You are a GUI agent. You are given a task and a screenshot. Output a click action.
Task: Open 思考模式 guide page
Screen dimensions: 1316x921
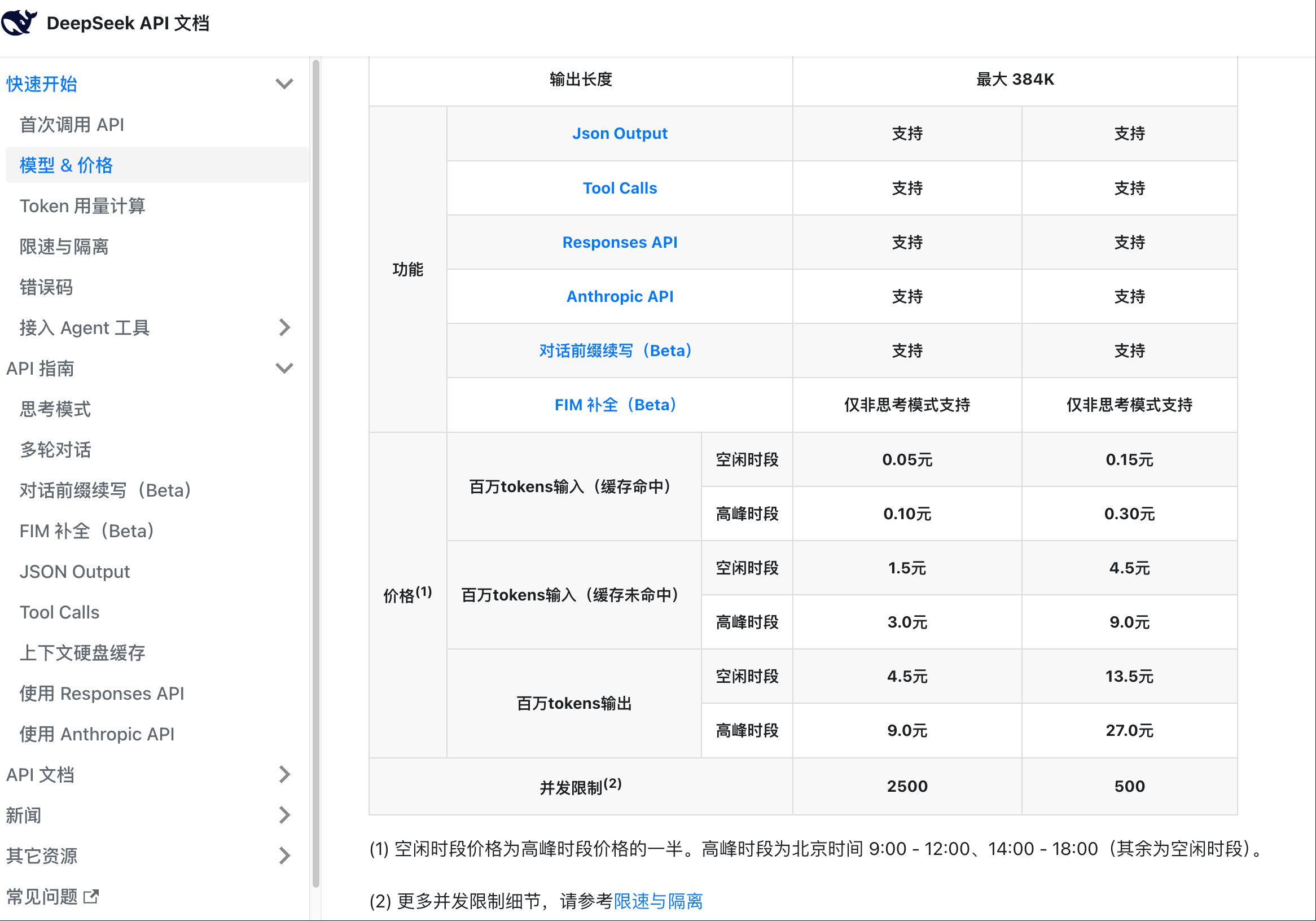click(55, 409)
